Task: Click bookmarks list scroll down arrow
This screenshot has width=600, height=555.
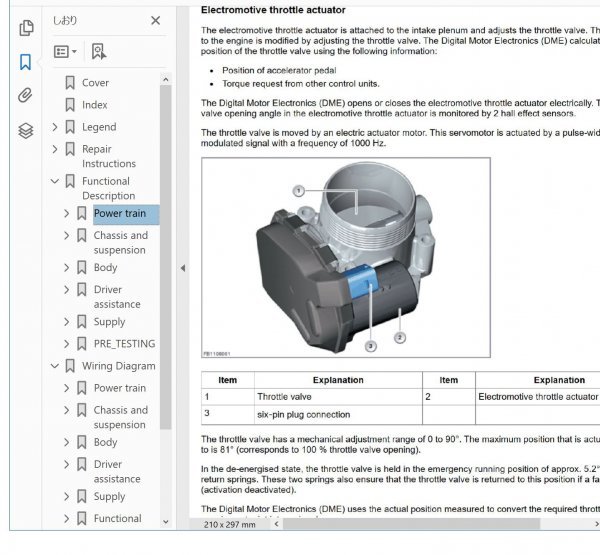Action: 166,521
